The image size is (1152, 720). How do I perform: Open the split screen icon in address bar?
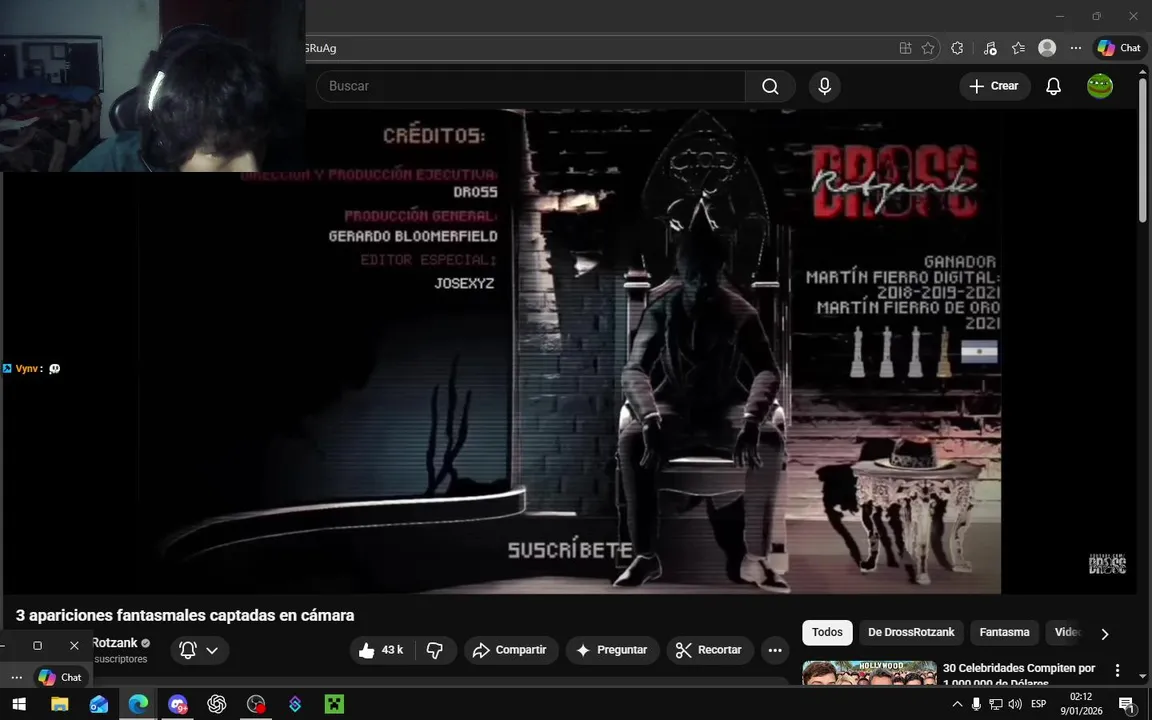[x=905, y=48]
